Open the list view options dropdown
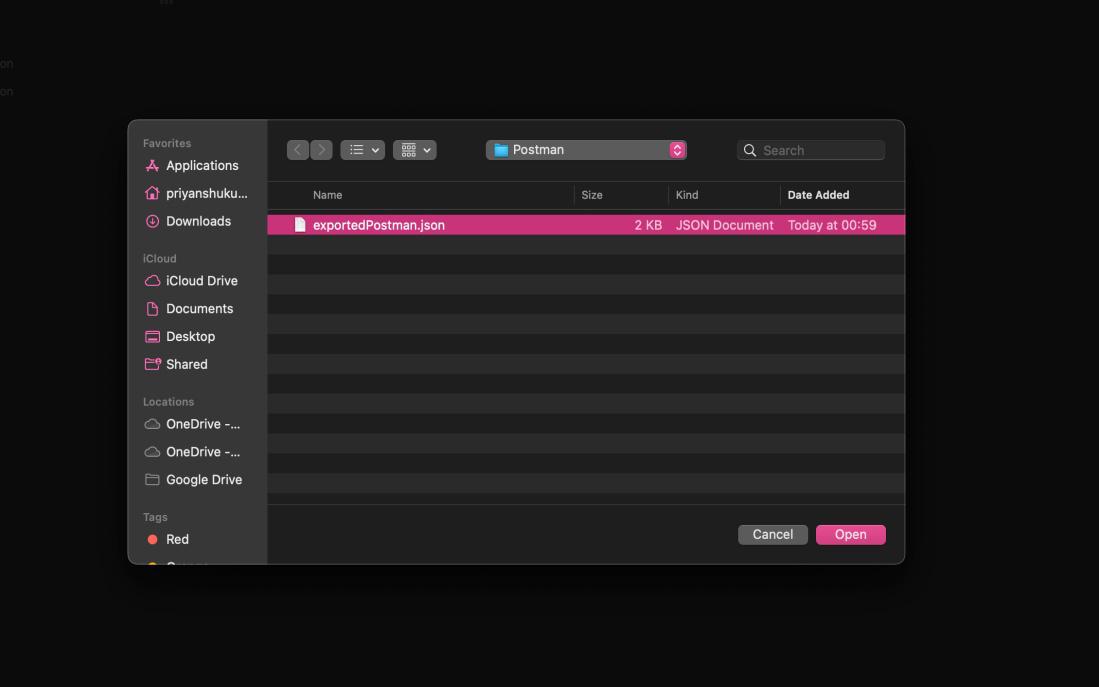1099x687 pixels. 362,150
